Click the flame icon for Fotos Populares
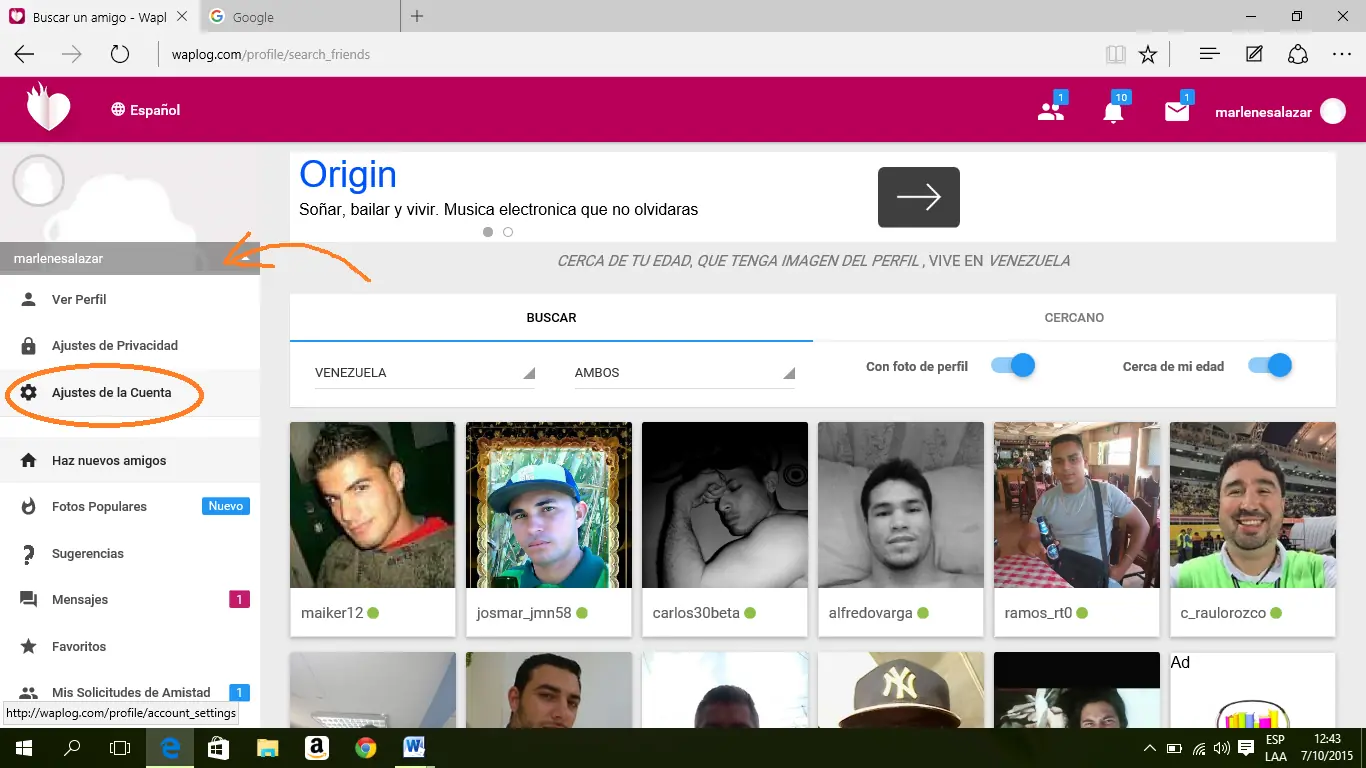 click(x=29, y=506)
